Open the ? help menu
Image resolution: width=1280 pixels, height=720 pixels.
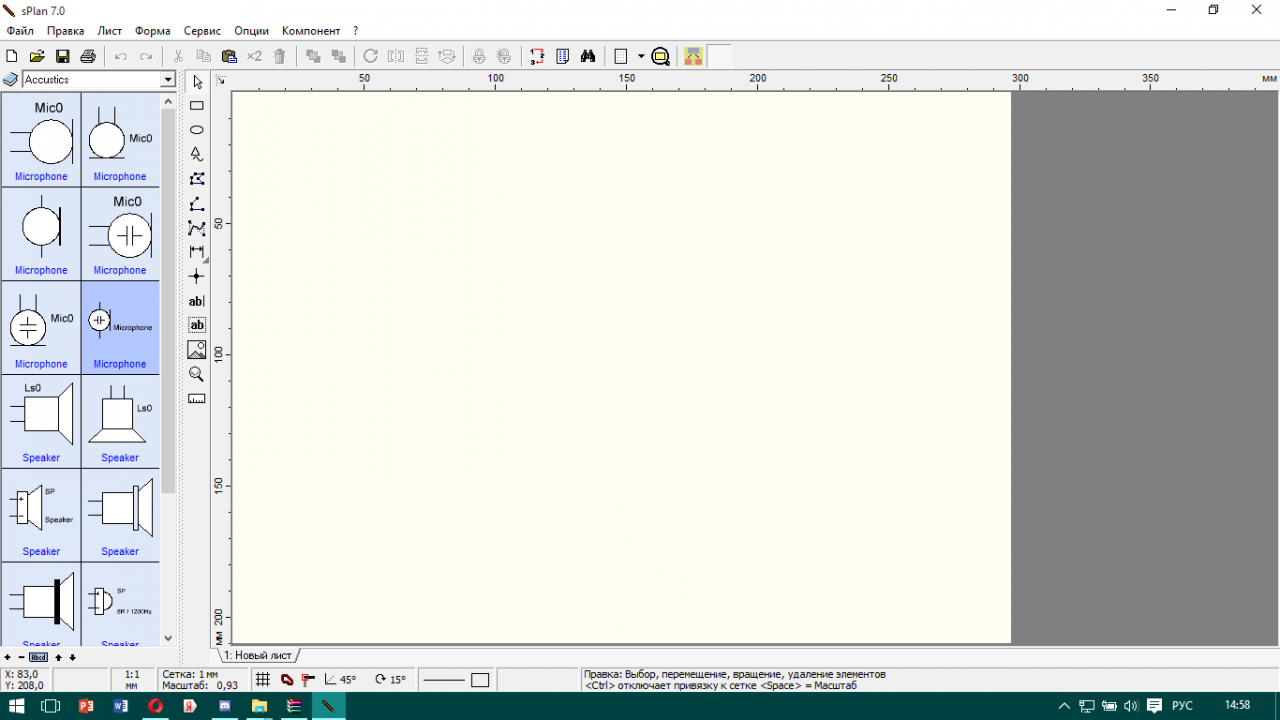(355, 31)
